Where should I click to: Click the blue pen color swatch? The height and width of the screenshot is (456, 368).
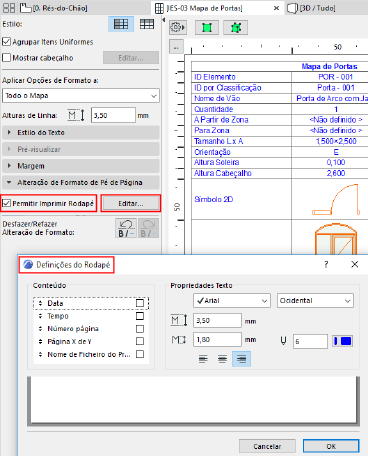(342, 341)
